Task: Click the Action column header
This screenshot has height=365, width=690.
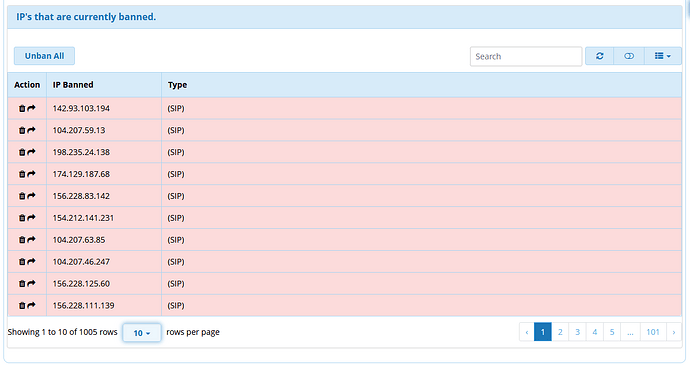Action: tap(27, 85)
